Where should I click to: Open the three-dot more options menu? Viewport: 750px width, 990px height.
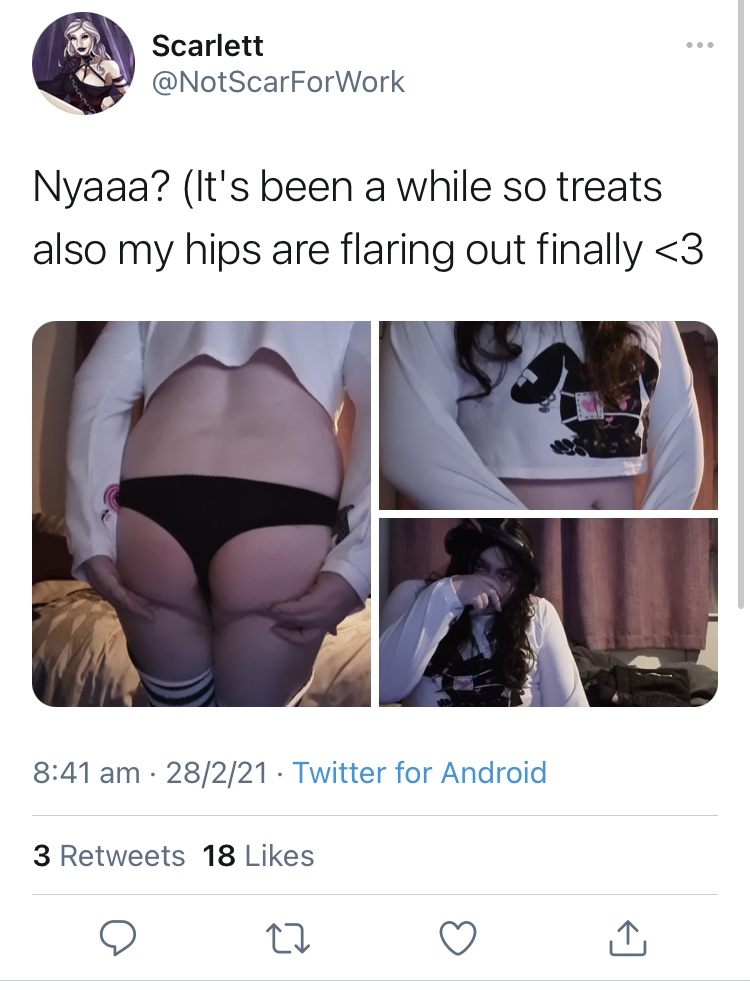(x=701, y=45)
